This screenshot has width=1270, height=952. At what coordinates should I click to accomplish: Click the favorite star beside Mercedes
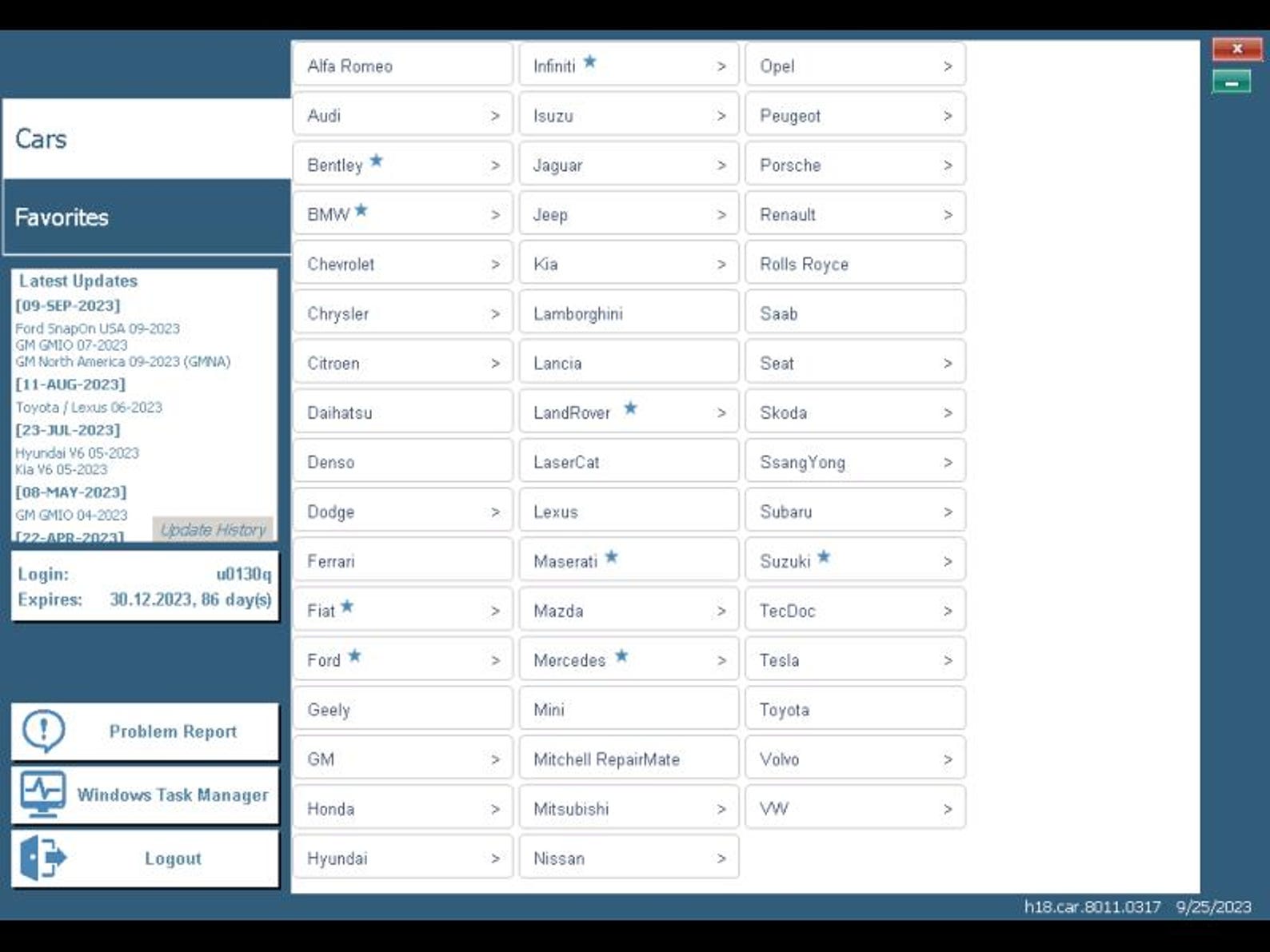[621, 656]
